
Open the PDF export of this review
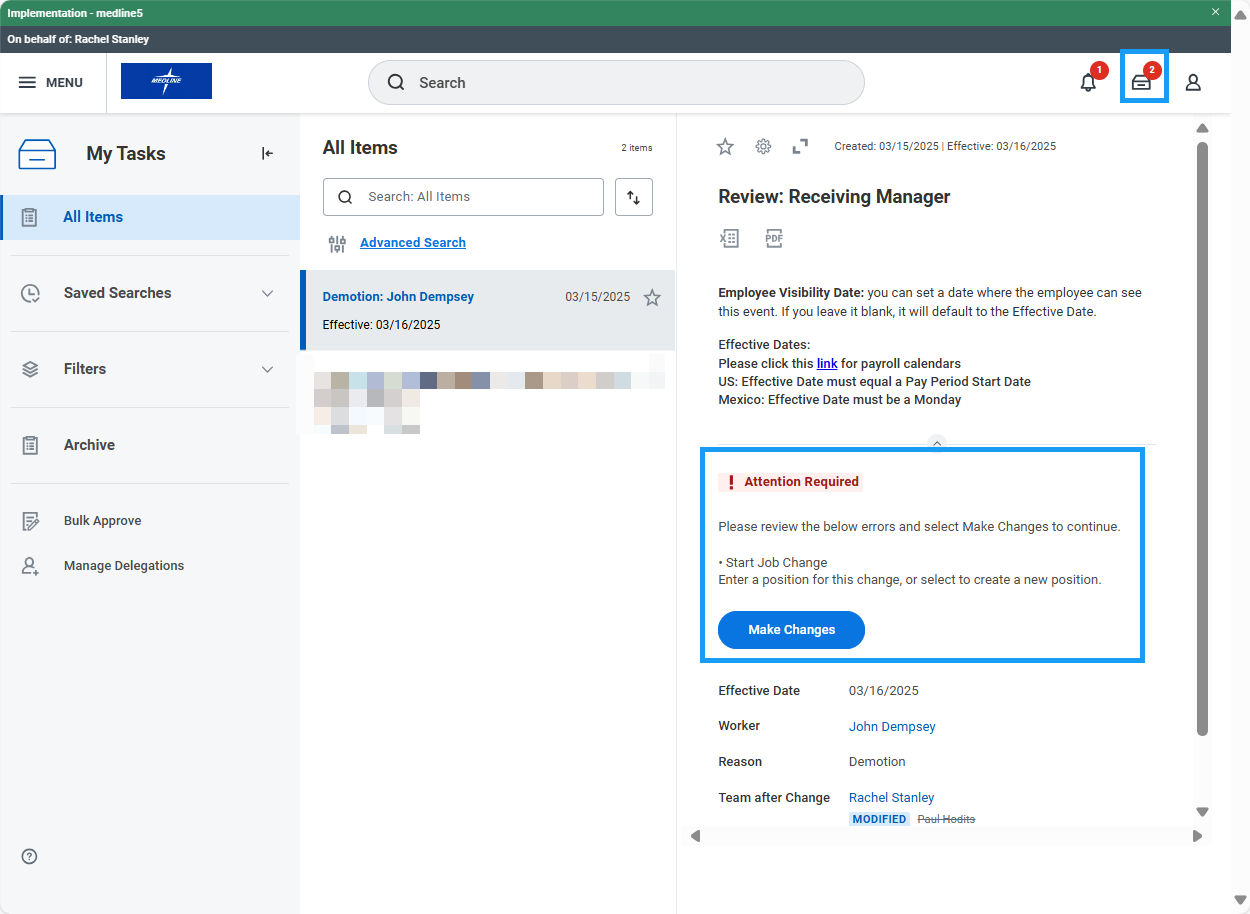(773, 238)
